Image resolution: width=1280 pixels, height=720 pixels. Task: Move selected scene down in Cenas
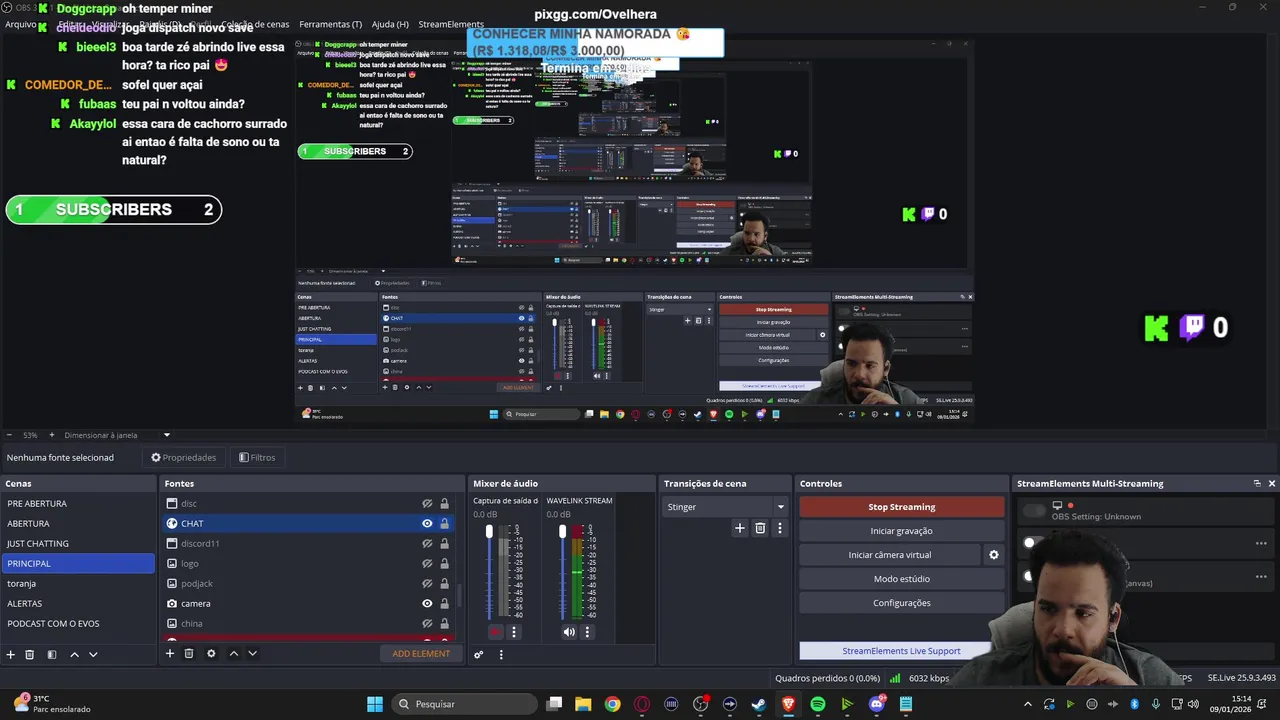pyautogui.click(x=93, y=654)
